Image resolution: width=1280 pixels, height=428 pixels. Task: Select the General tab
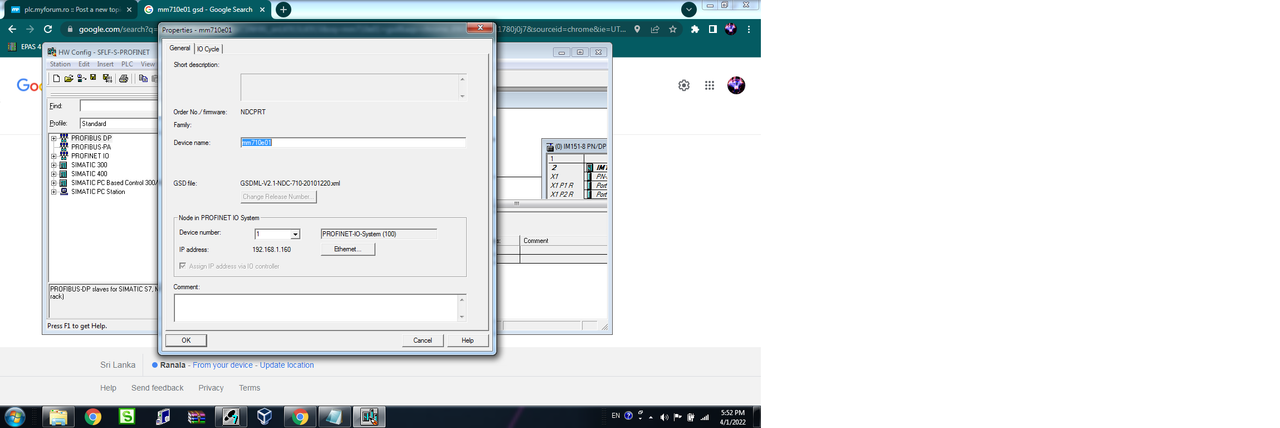180,48
